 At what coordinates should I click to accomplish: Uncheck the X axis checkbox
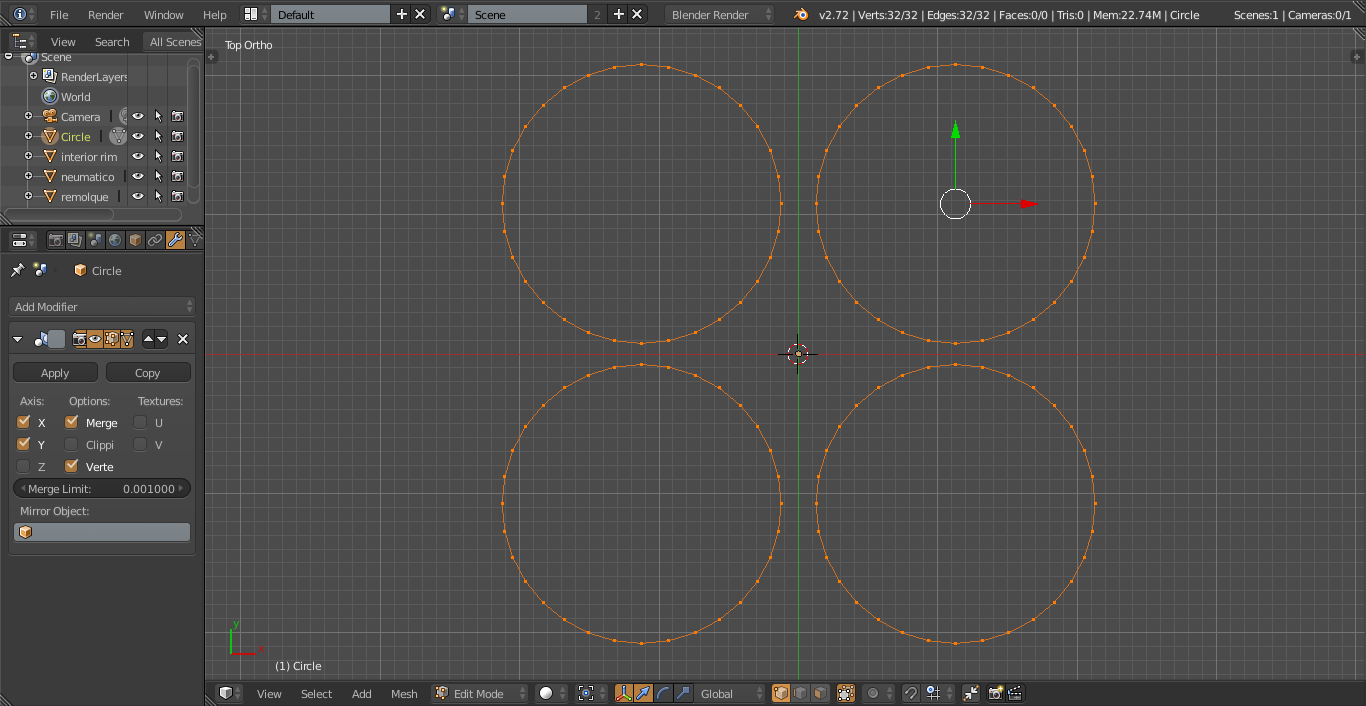tap(24, 422)
